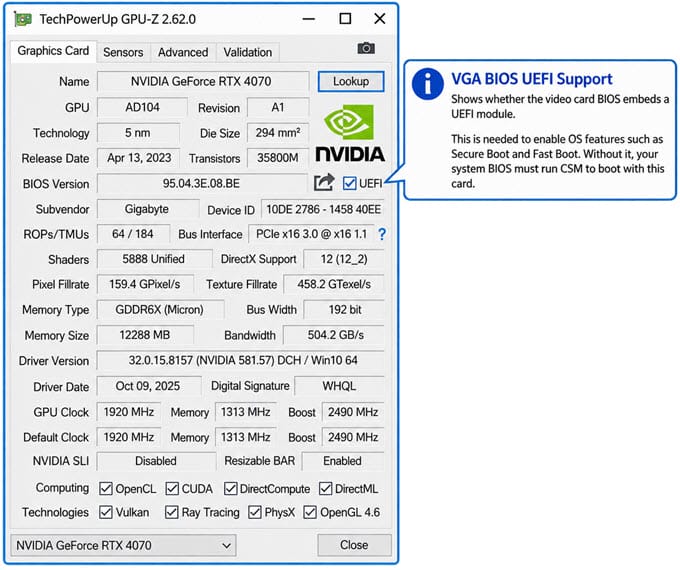This screenshot has width=680, height=570.
Task: Click the GPU Clock row Memory 1313 MHz
Action: click(245, 412)
